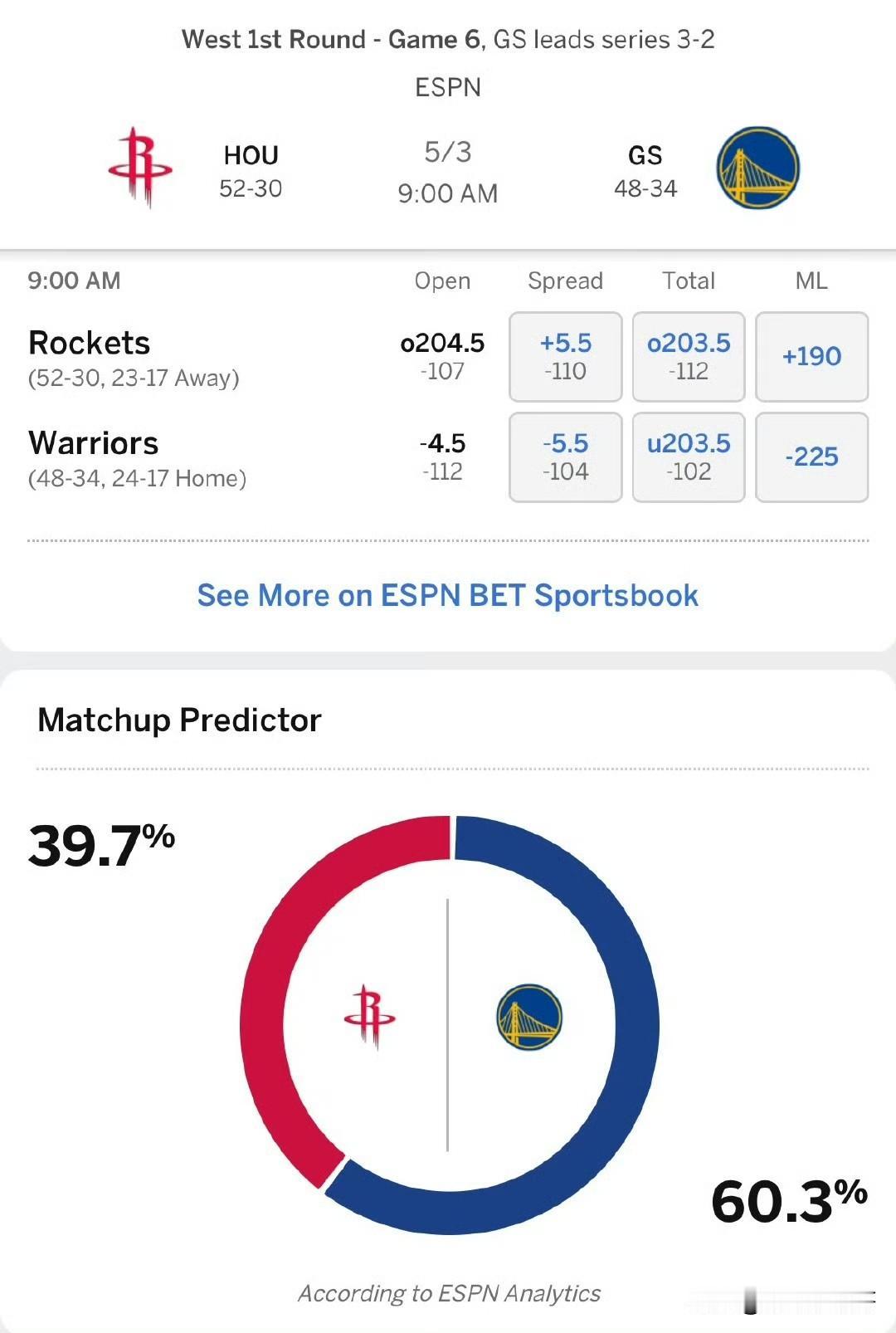Select Rockets +5.5 spread bet

point(566,357)
